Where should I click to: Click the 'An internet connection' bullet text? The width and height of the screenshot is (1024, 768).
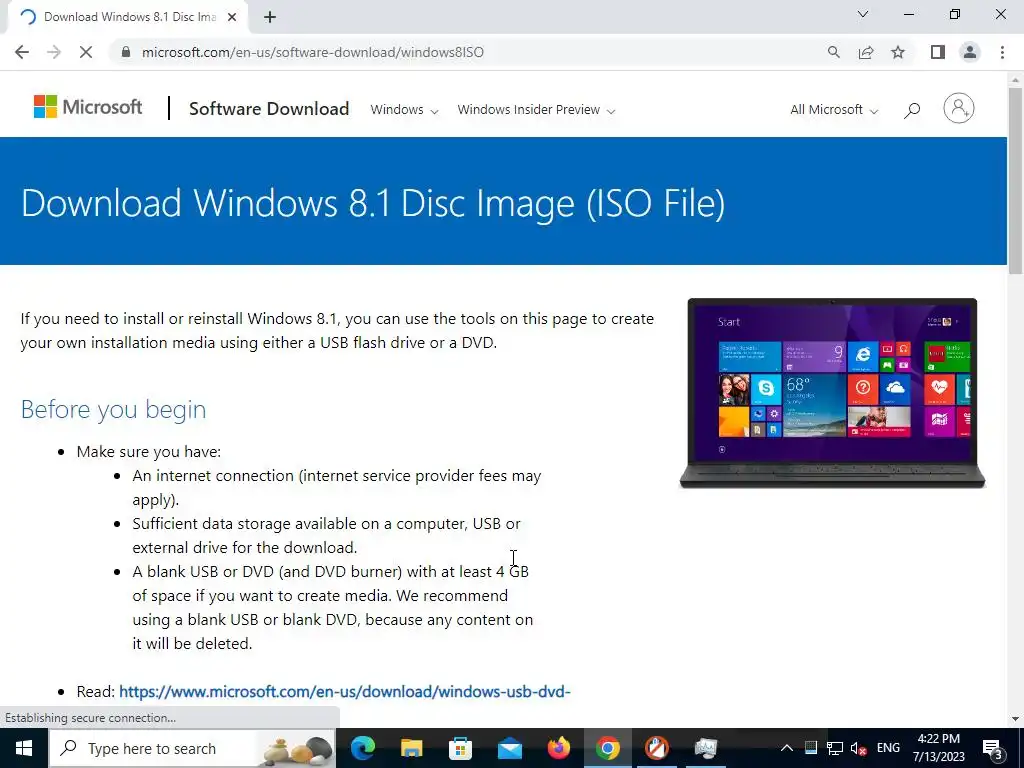[337, 487]
